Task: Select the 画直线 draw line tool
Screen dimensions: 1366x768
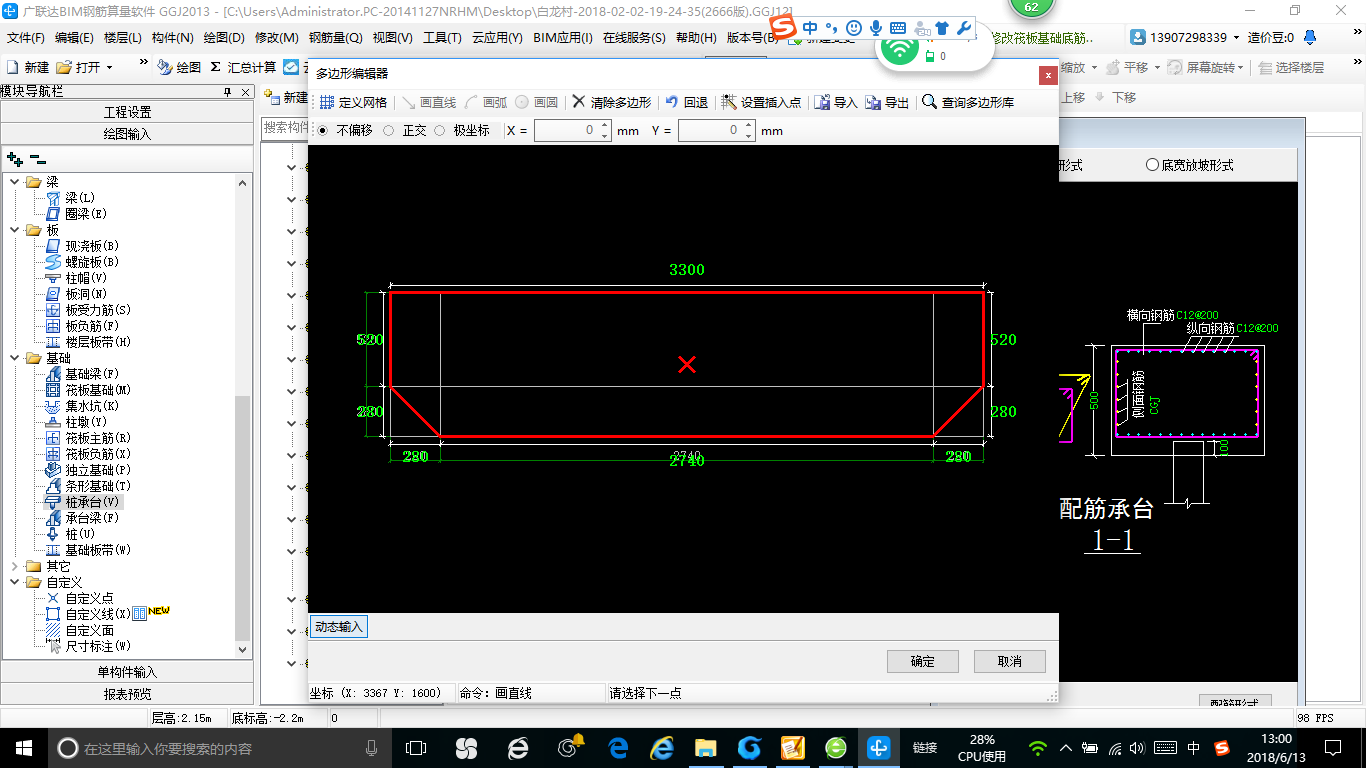Action: (429, 103)
